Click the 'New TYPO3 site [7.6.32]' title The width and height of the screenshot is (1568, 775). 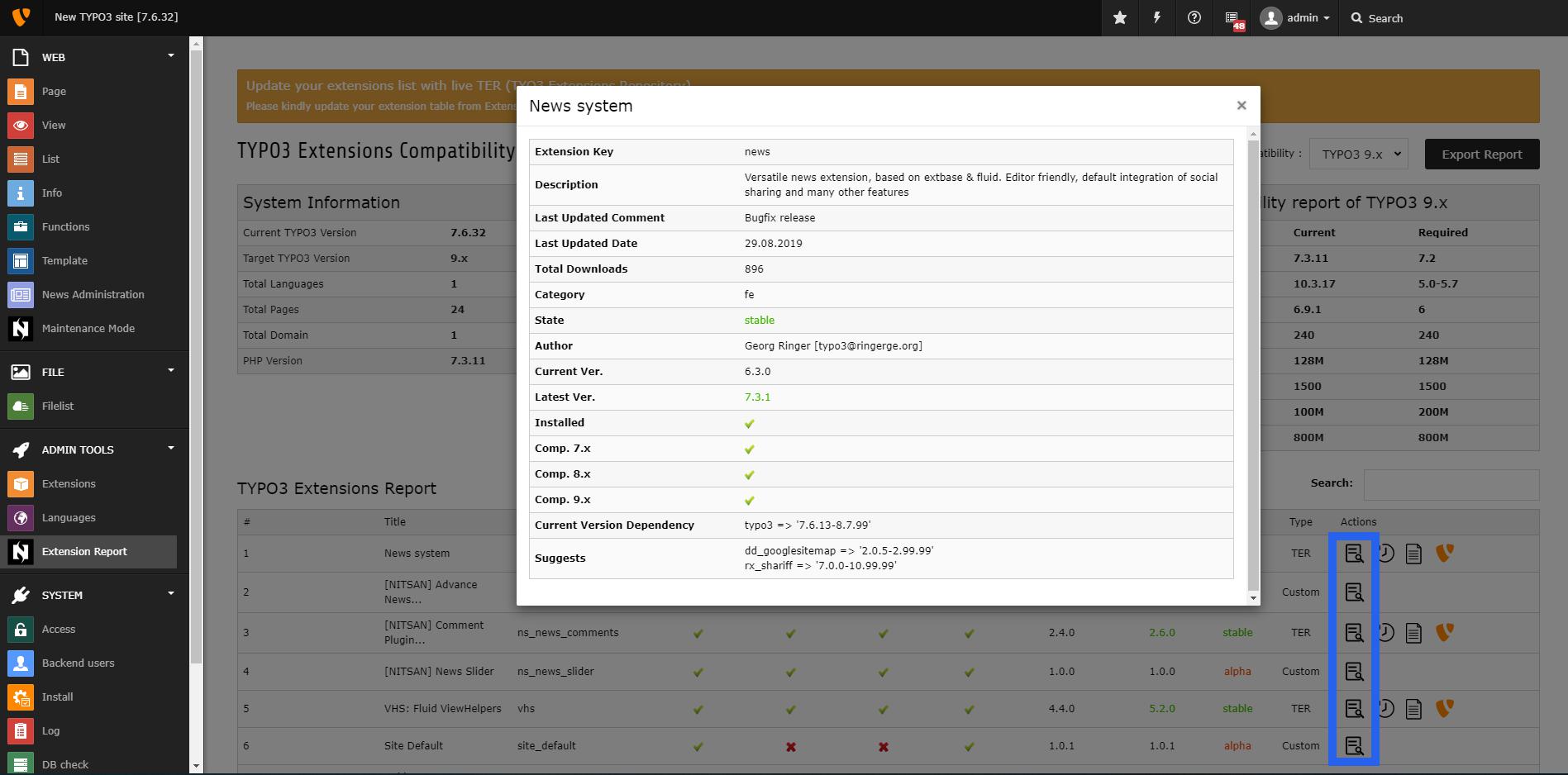tap(116, 17)
